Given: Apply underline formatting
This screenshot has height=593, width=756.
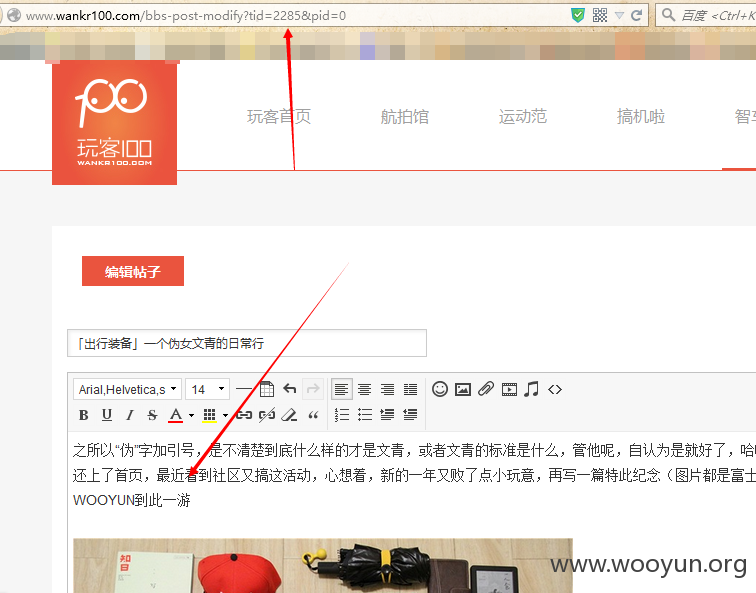Looking at the screenshot, I should tap(107, 415).
